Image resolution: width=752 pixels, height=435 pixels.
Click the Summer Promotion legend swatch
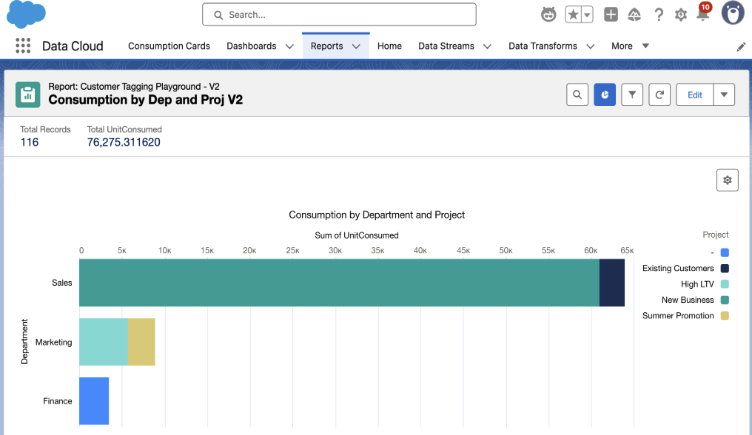pyautogui.click(x=725, y=316)
